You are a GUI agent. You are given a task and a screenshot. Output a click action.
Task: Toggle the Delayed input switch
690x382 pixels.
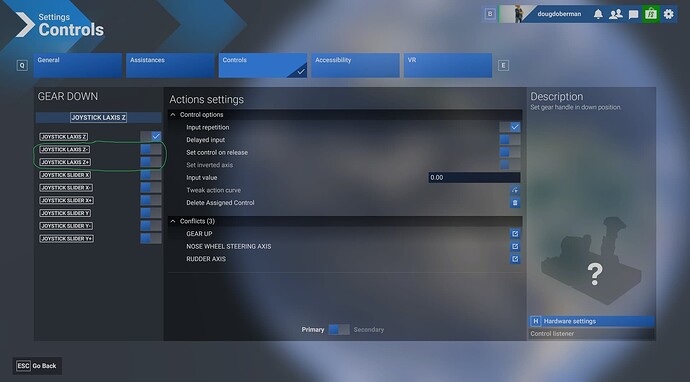[x=510, y=140]
